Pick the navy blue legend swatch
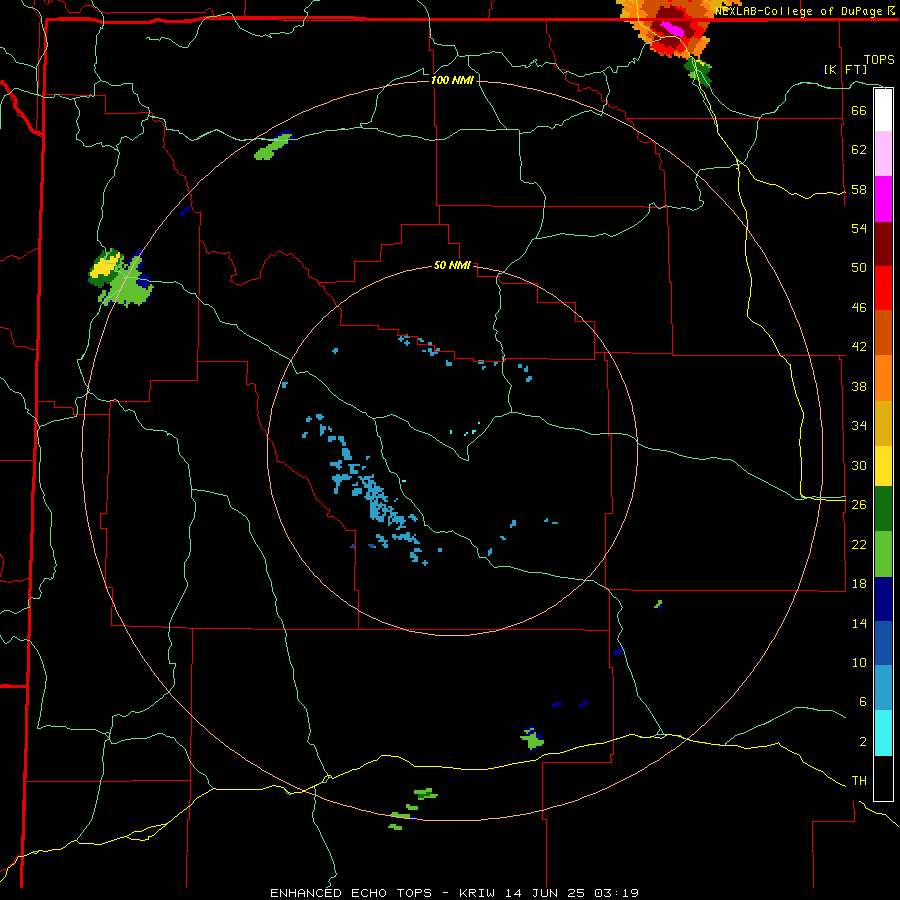Screen dimensions: 900x900 [x=883, y=599]
